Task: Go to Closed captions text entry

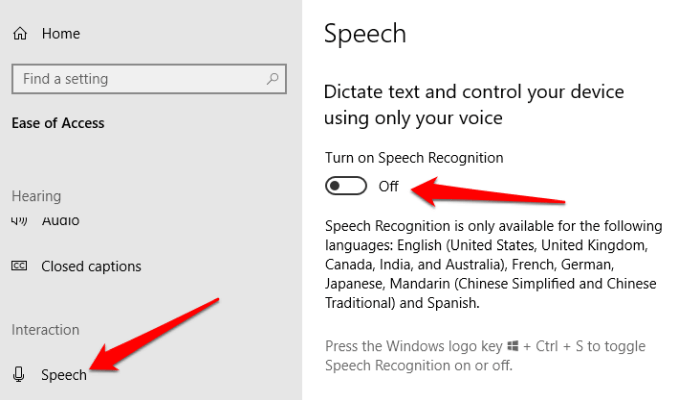Action: point(91,267)
